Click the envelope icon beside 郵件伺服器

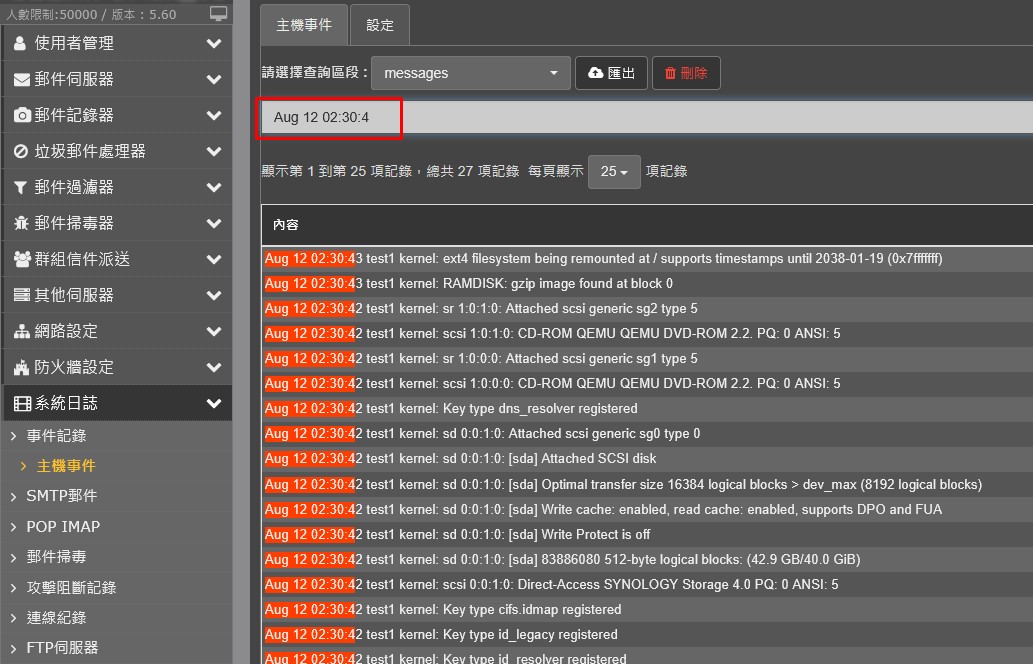coord(22,80)
